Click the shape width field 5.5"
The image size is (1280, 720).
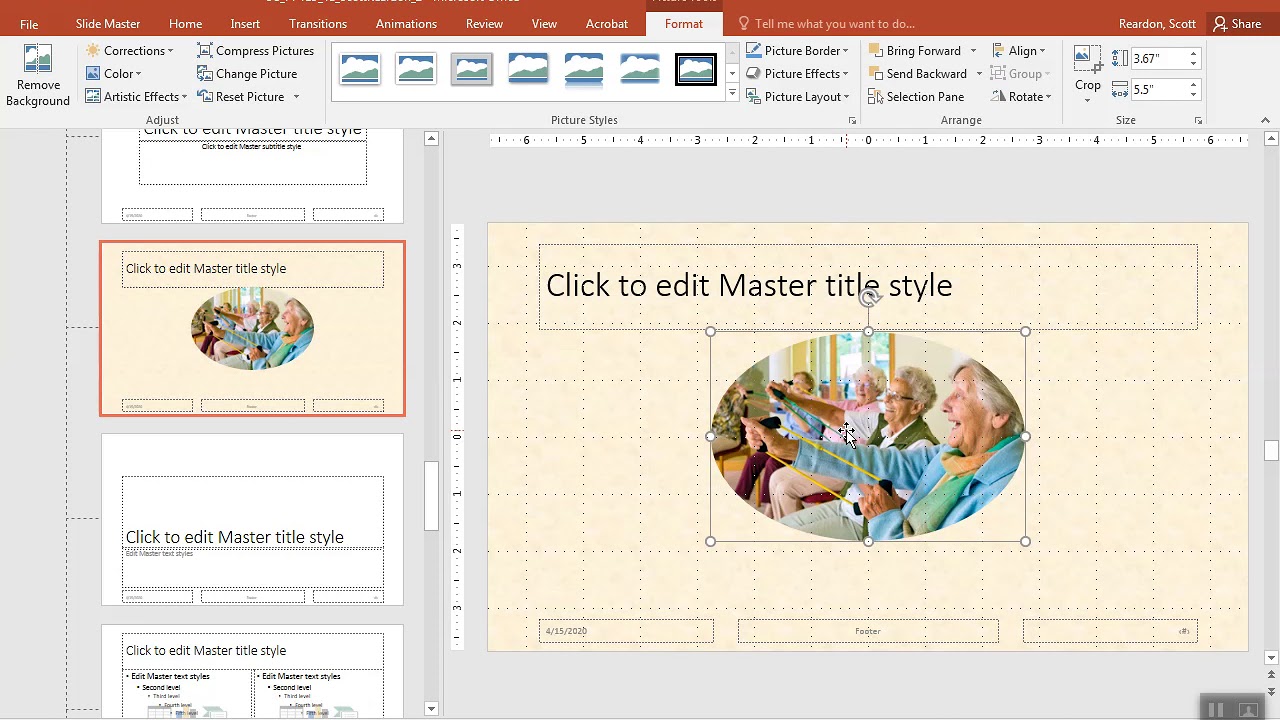[x=1158, y=89]
